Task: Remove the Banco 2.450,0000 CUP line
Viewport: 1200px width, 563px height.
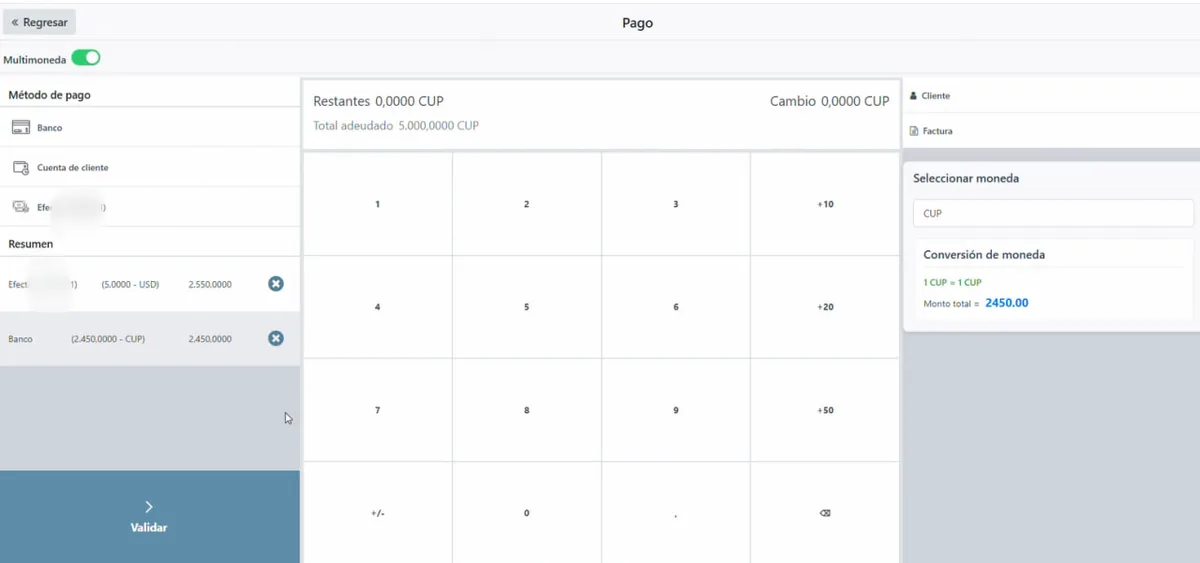Action: 276,339
